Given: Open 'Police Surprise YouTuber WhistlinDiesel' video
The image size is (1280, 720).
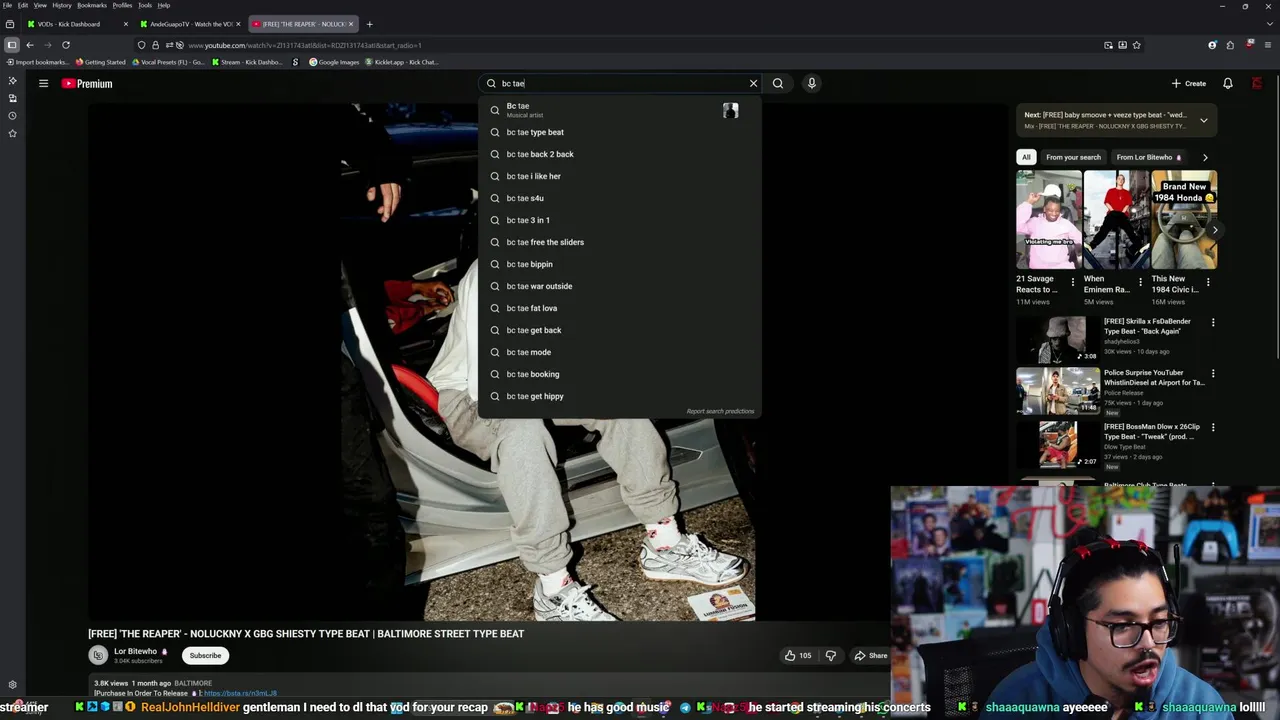Looking at the screenshot, I should coord(1058,391).
